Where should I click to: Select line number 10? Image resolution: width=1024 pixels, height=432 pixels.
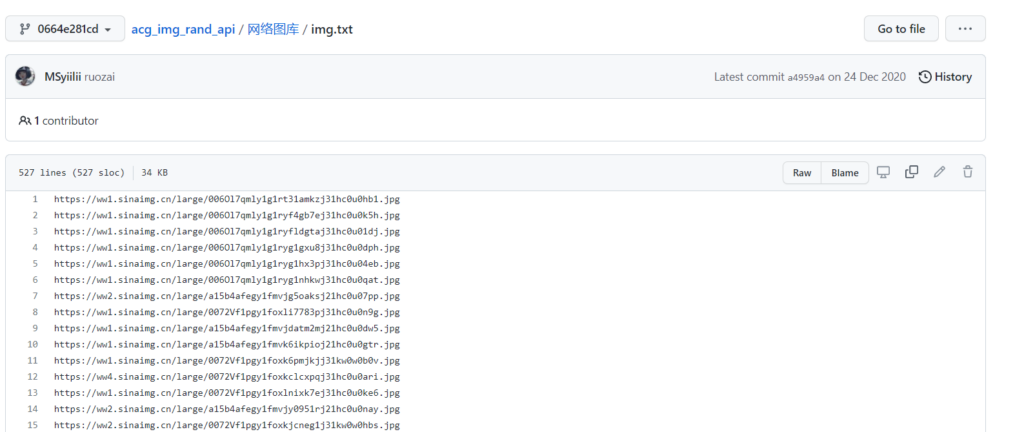[33, 345]
